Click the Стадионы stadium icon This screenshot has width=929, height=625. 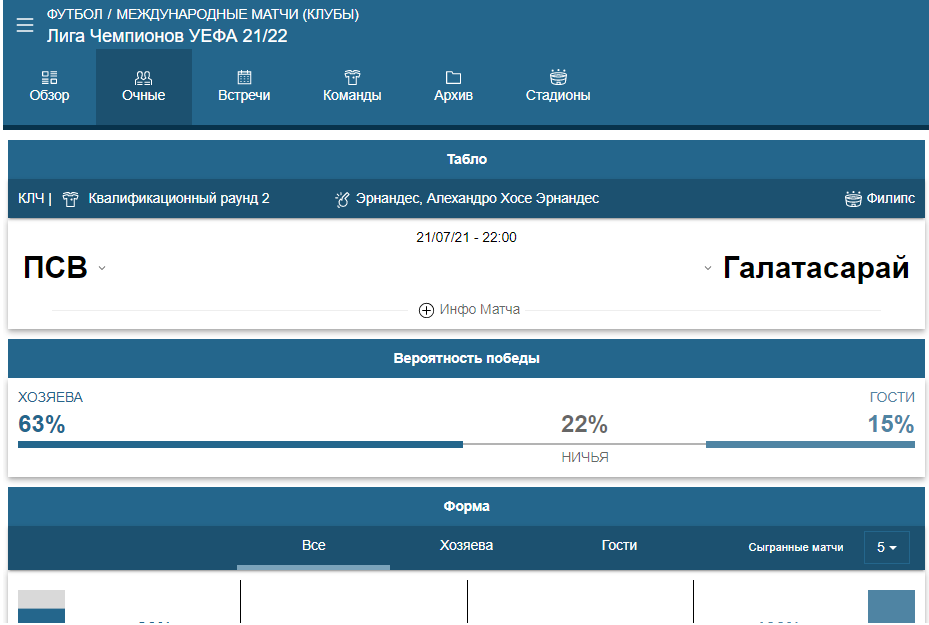tap(558, 77)
